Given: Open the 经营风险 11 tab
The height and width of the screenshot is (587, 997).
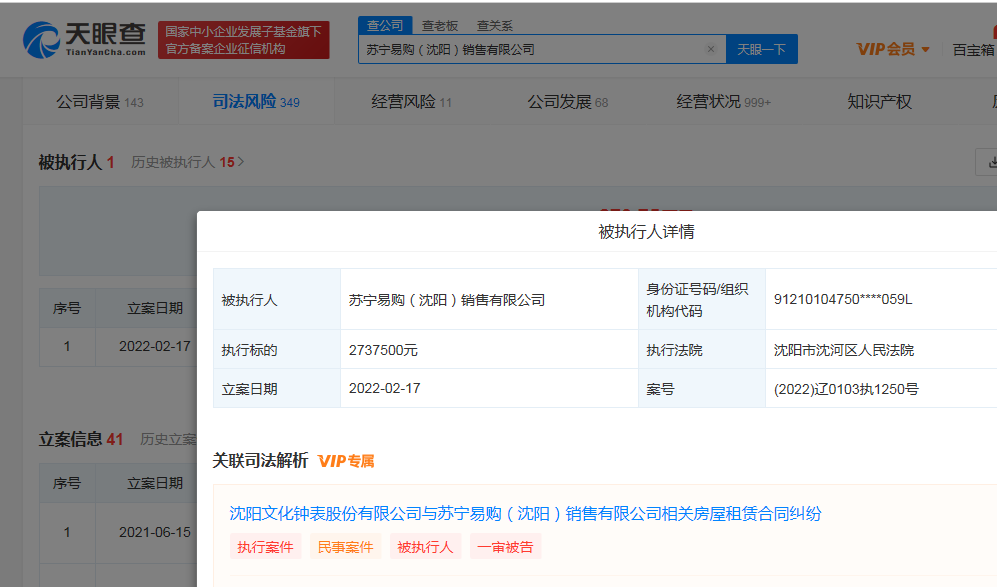Looking at the screenshot, I should tap(411, 102).
